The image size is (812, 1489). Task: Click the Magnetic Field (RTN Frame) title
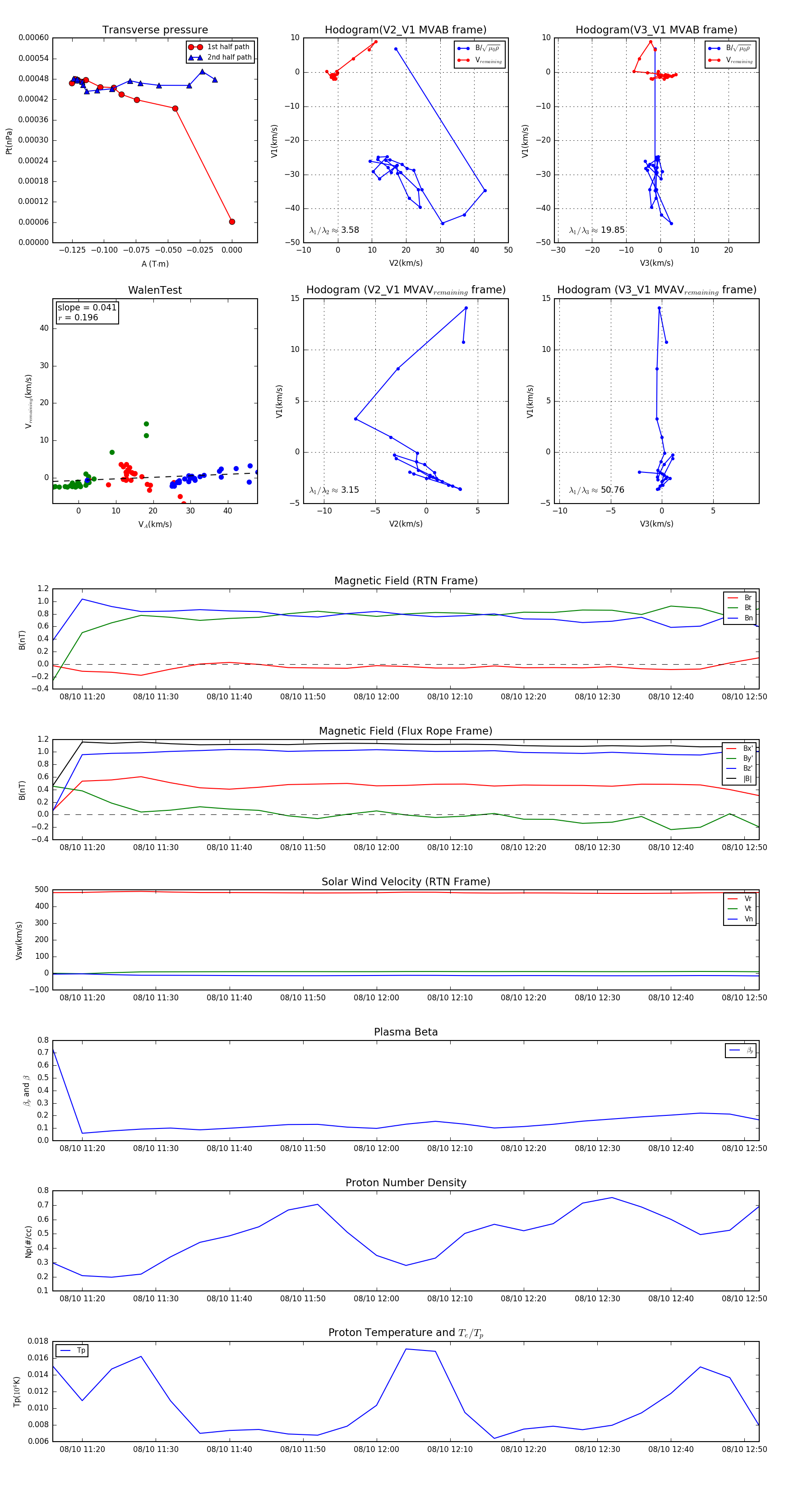pos(406,580)
